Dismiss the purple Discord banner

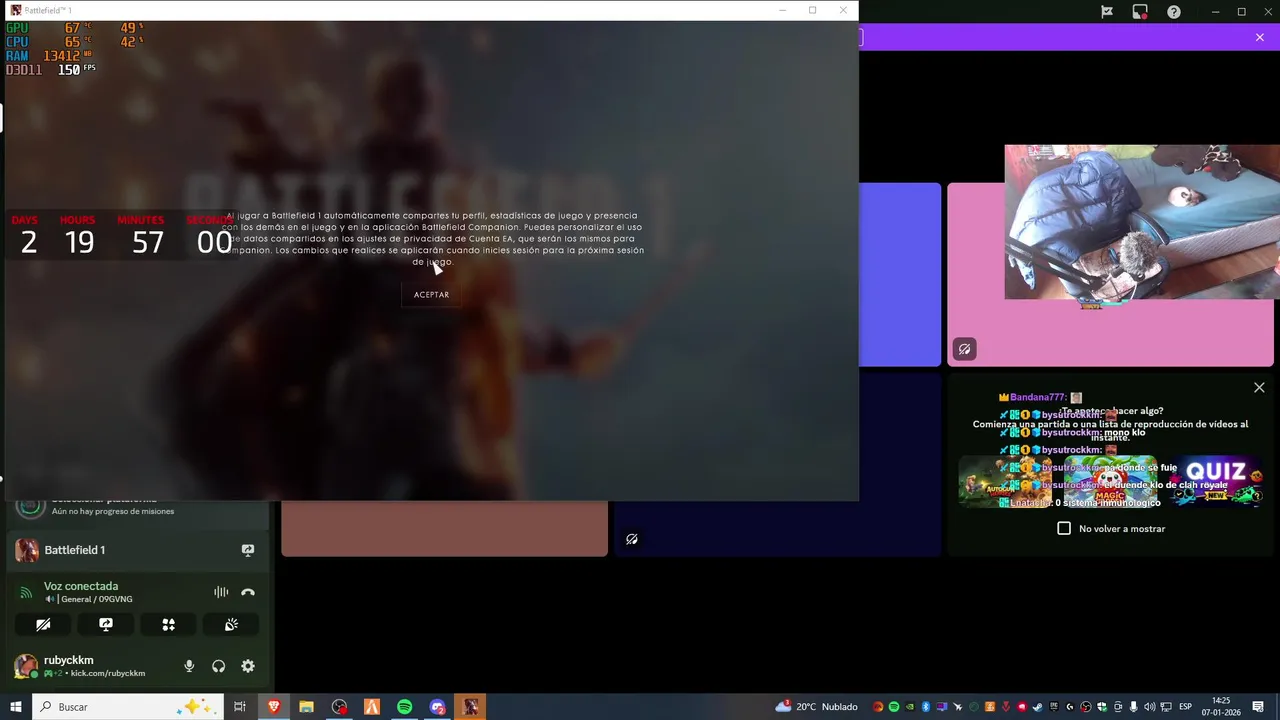1259,37
